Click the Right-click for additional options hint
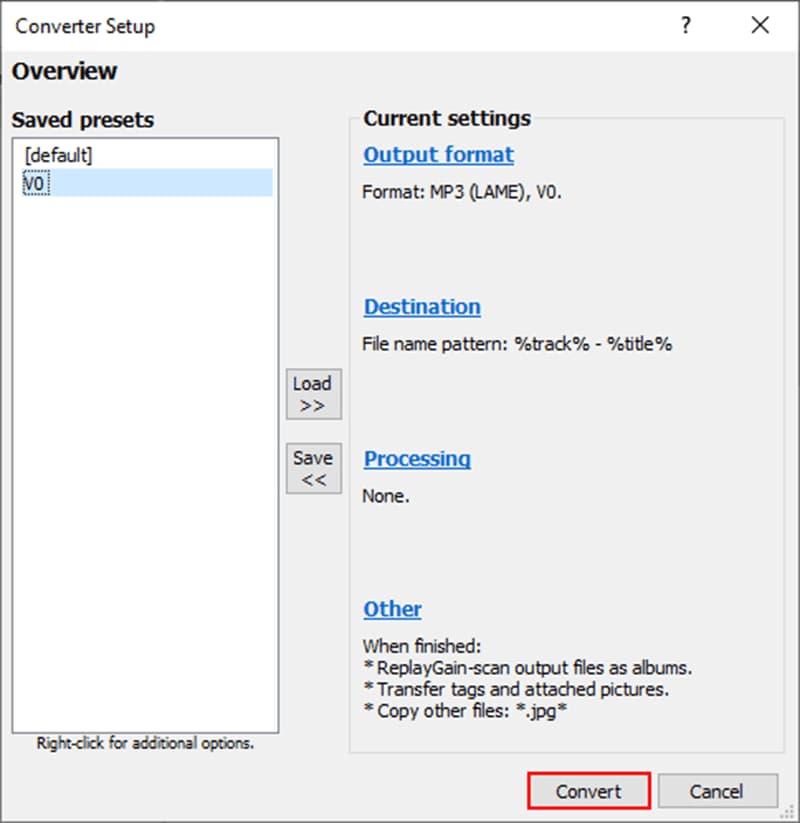Image resolution: width=800 pixels, height=823 pixels. click(145, 743)
